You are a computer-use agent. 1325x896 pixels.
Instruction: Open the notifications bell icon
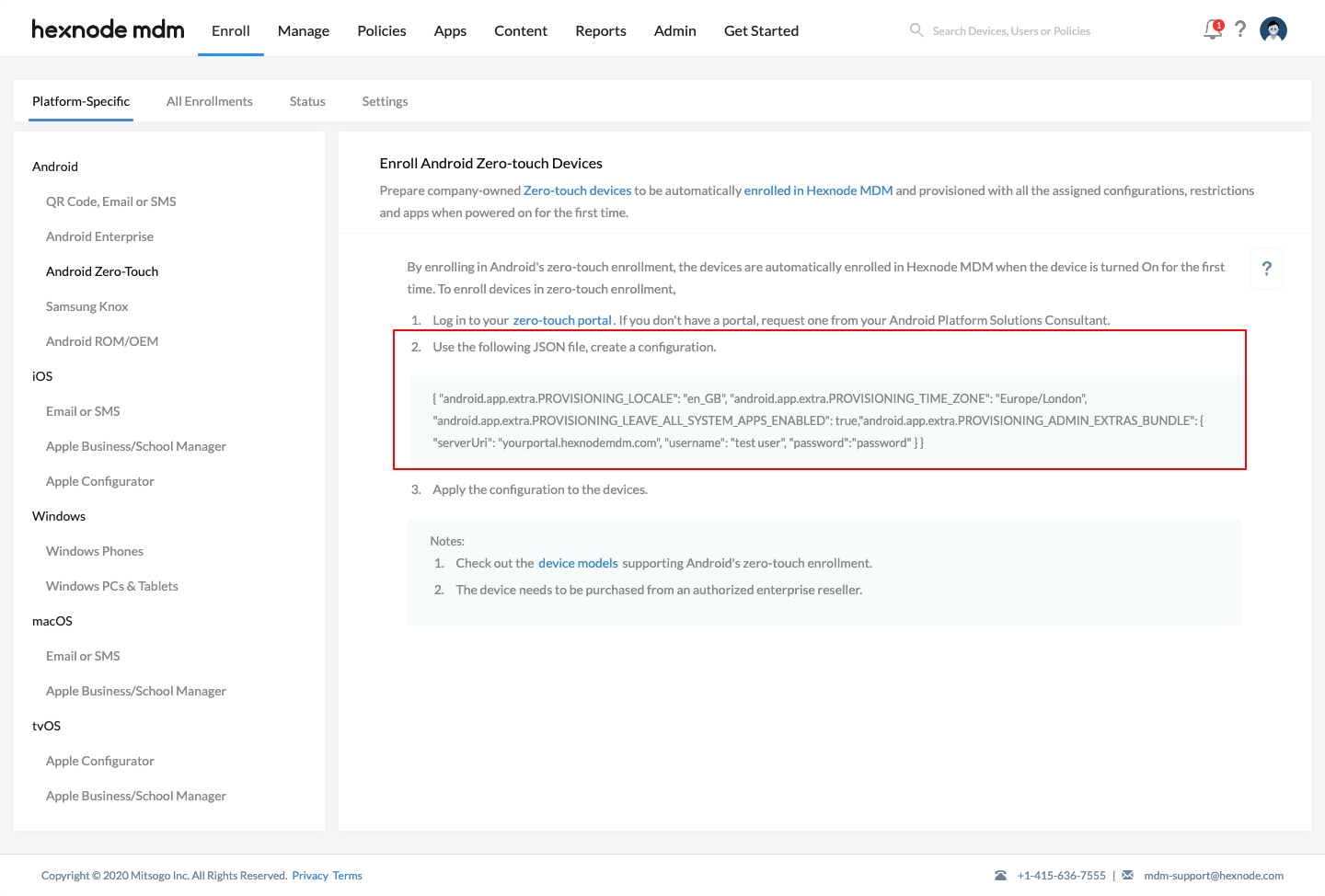(x=1214, y=30)
